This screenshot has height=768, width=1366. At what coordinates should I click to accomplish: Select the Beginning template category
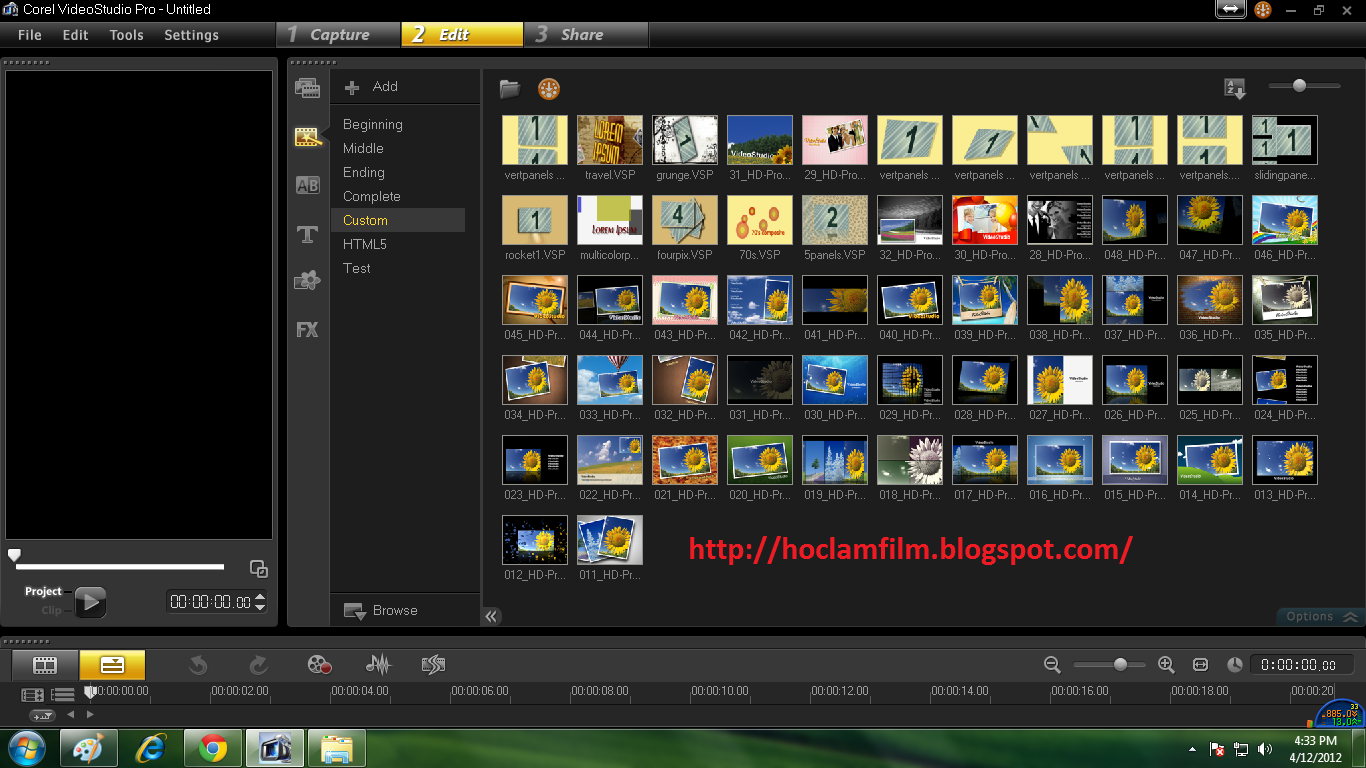click(373, 125)
